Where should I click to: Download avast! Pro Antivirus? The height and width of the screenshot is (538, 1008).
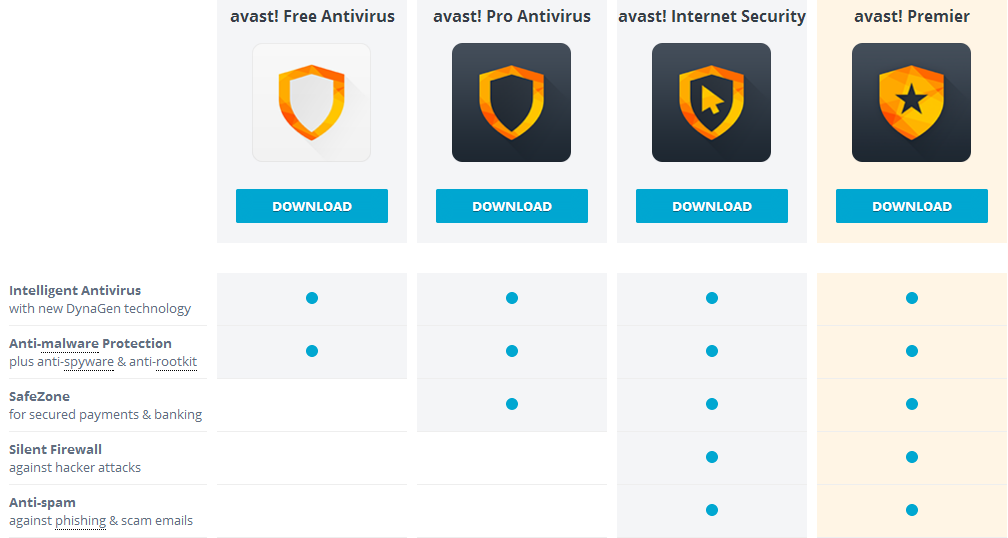(512, 206)
